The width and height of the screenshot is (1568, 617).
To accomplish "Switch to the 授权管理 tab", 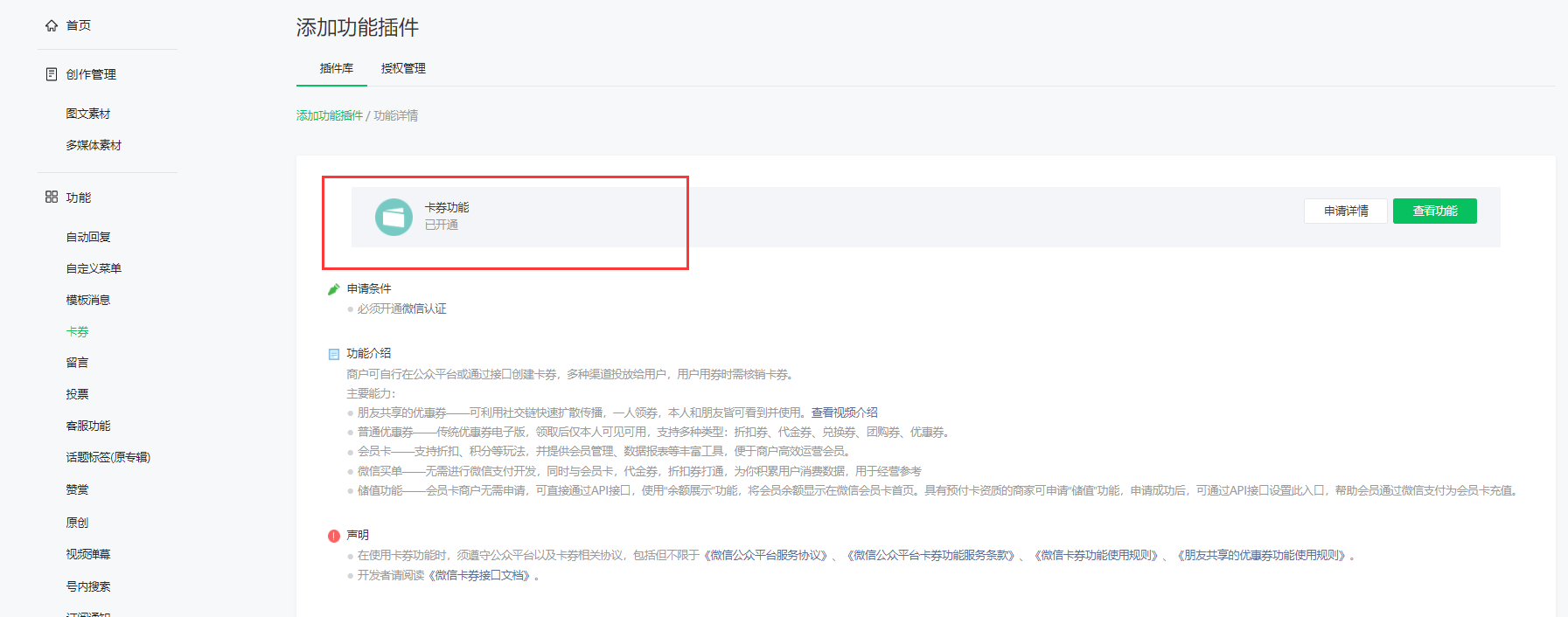I will pos(403,68).
